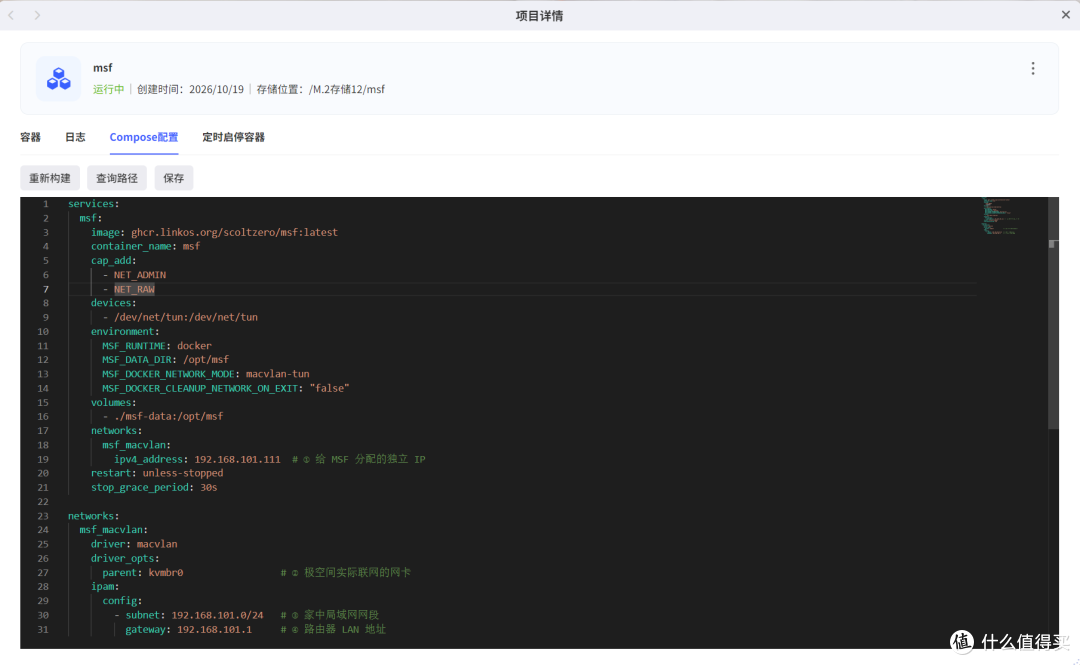
Task: Select the Compose配置 tab
Action: 144,137
